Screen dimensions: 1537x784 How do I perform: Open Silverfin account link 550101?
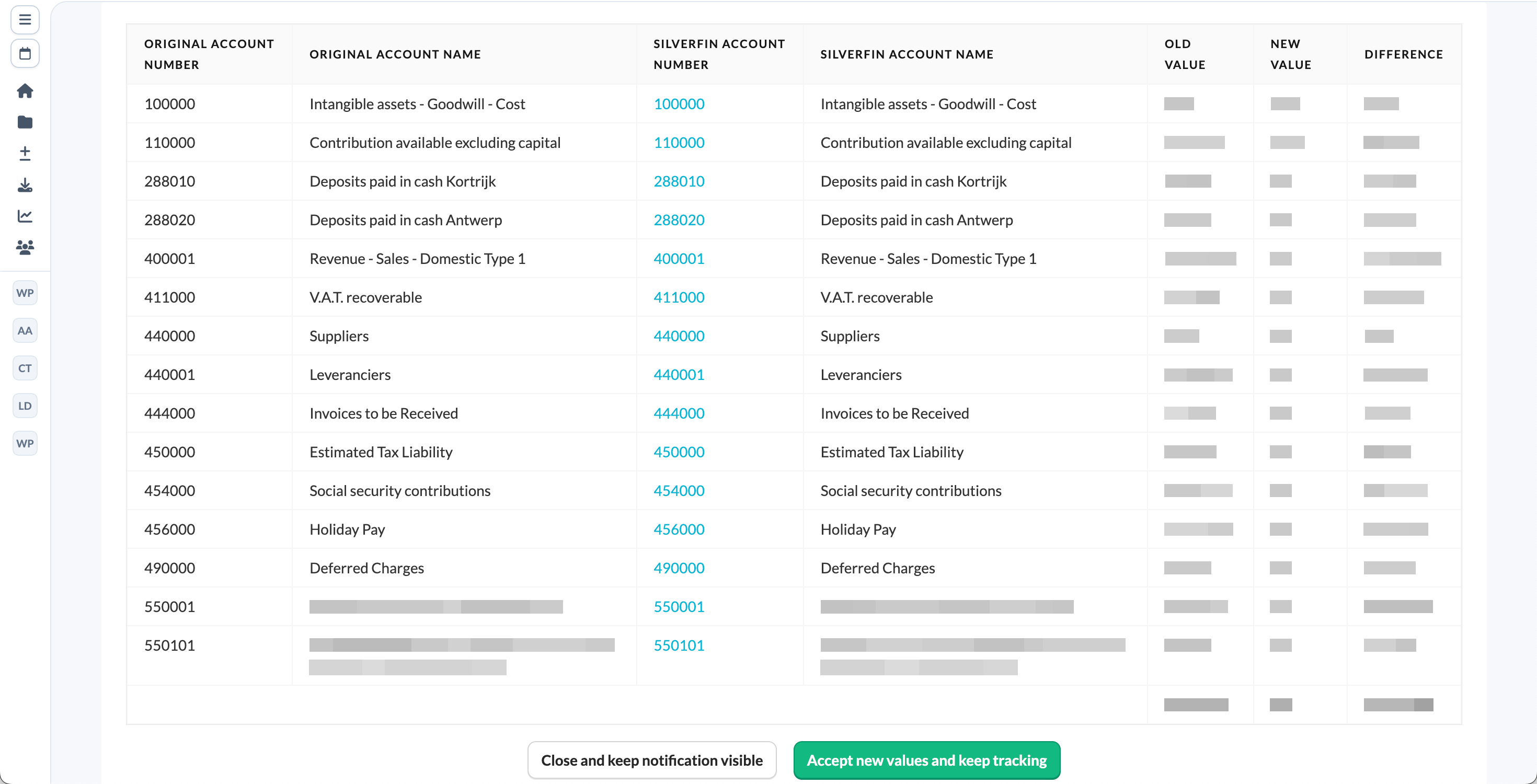[x=679, y=645]
